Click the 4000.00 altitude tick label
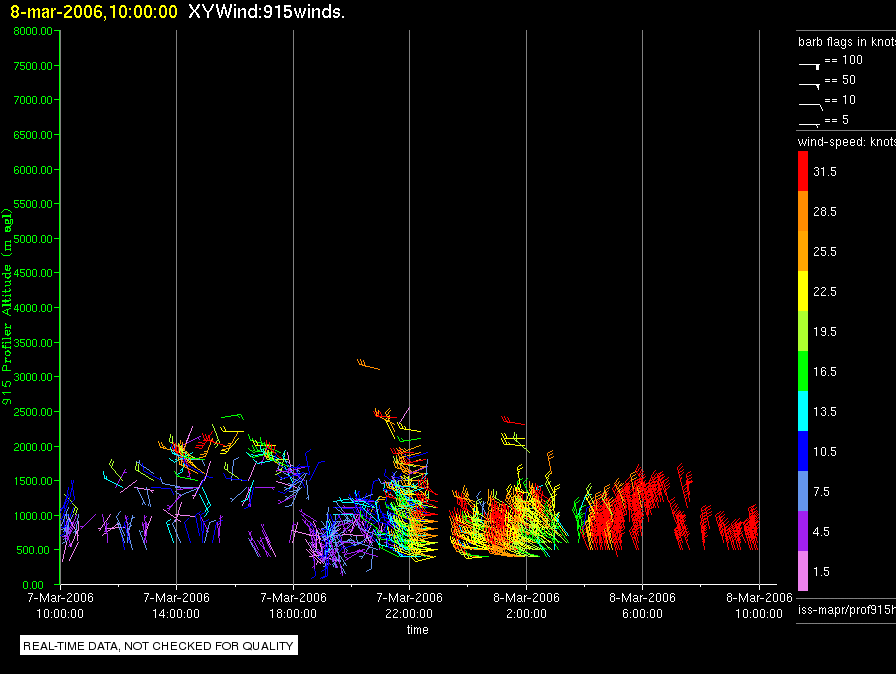 click(33, 308)
